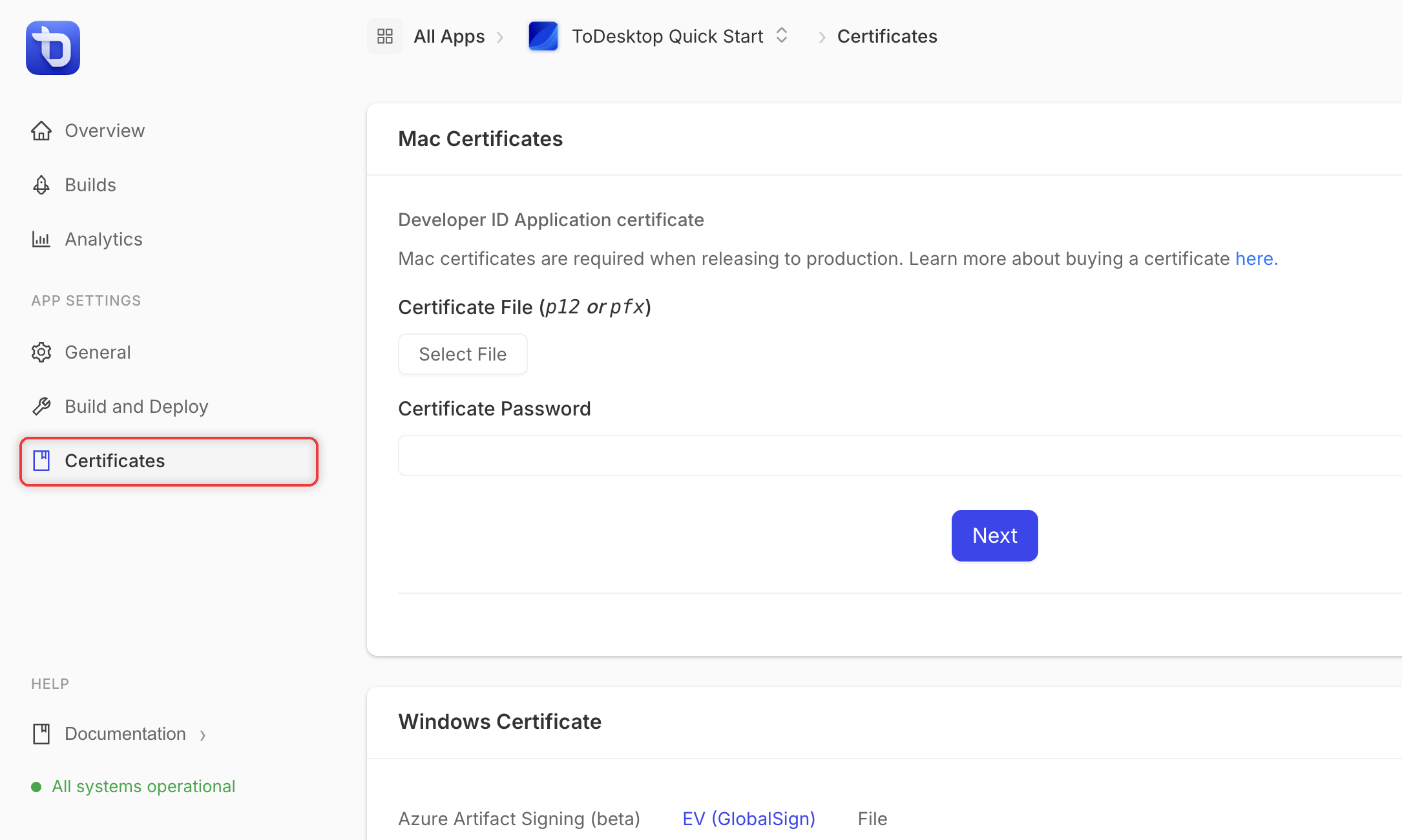Expand the Documentation chevron

203,735
